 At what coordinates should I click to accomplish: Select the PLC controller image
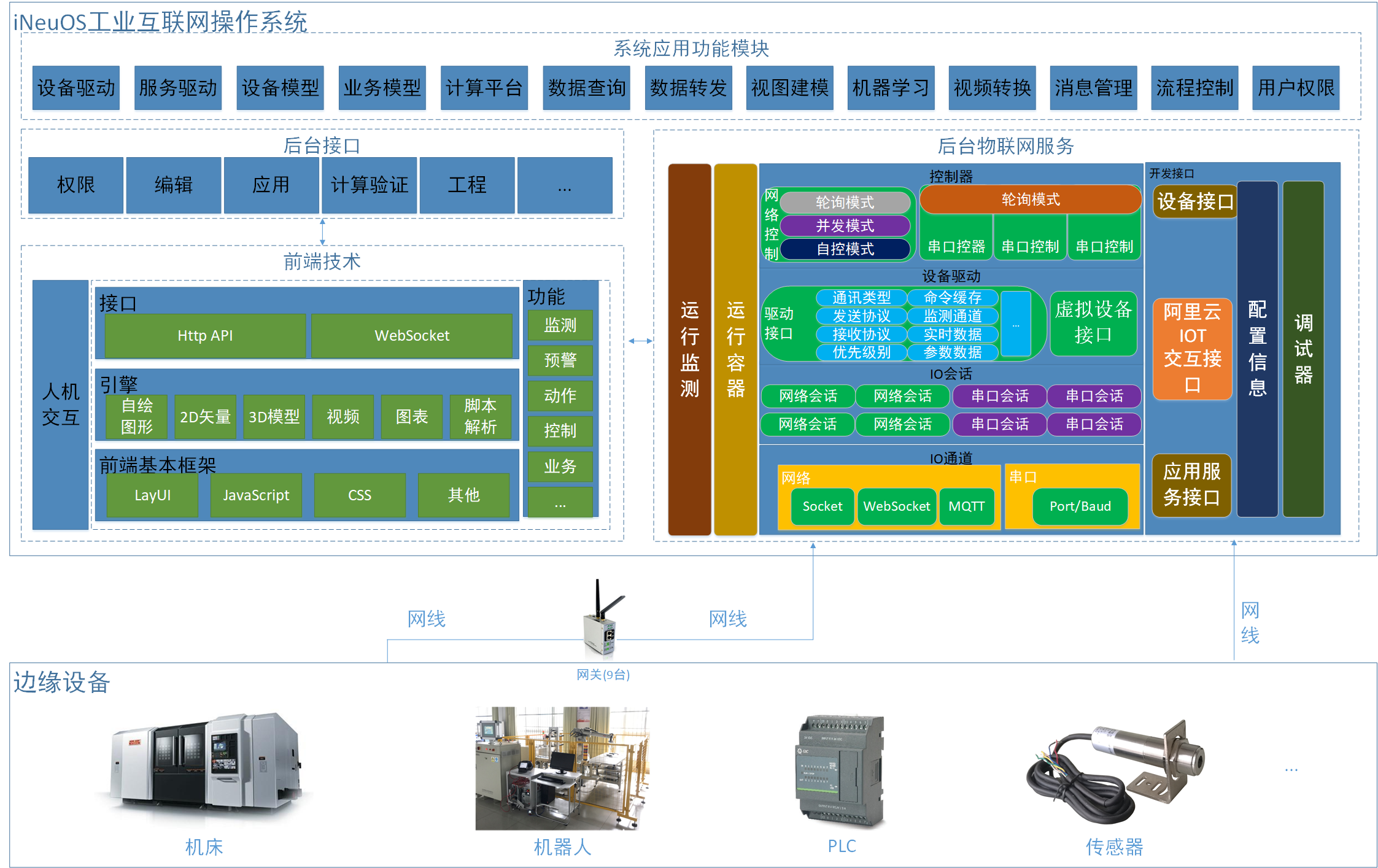click(x=841, y=770)
